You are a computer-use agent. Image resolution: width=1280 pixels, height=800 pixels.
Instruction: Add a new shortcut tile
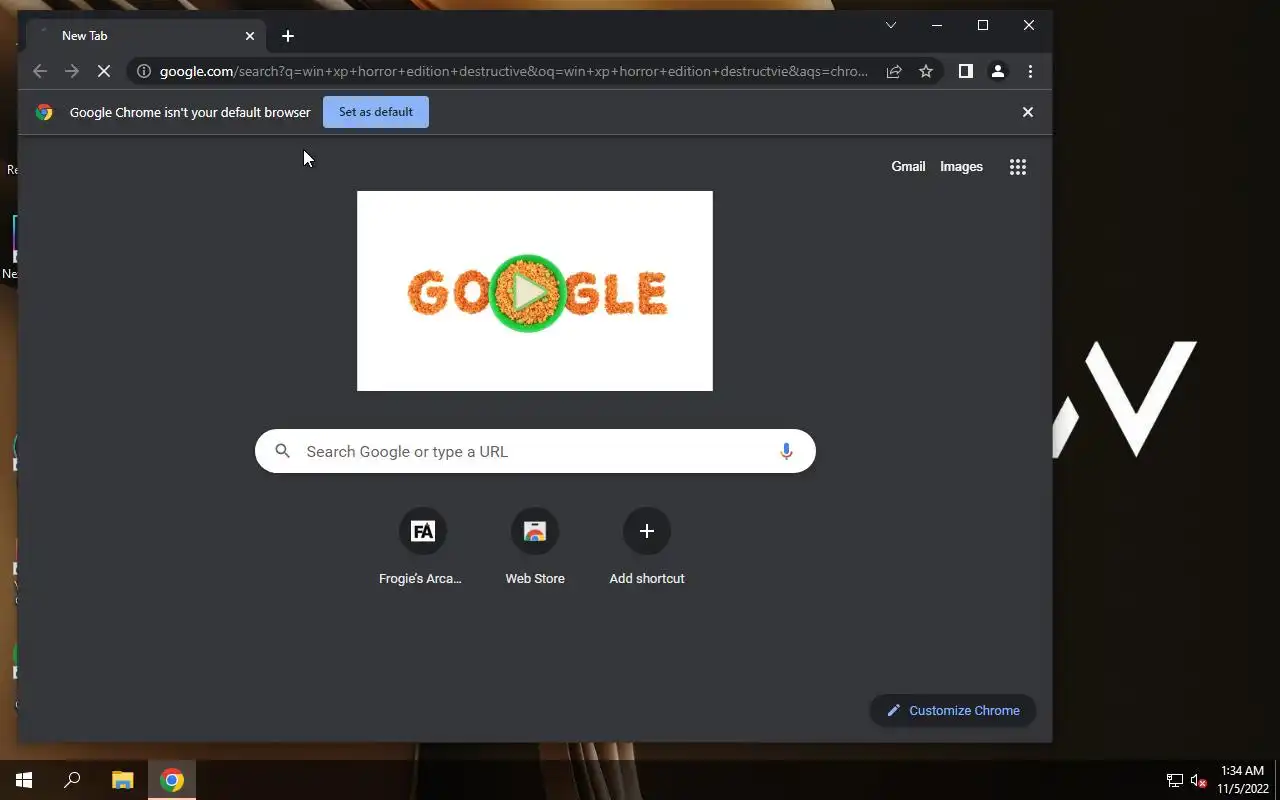coord(647,546)
